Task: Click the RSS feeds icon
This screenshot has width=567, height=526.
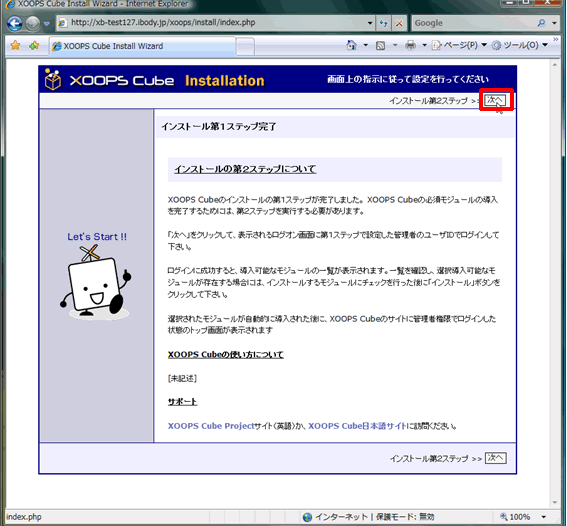Action: click(380, 46)
